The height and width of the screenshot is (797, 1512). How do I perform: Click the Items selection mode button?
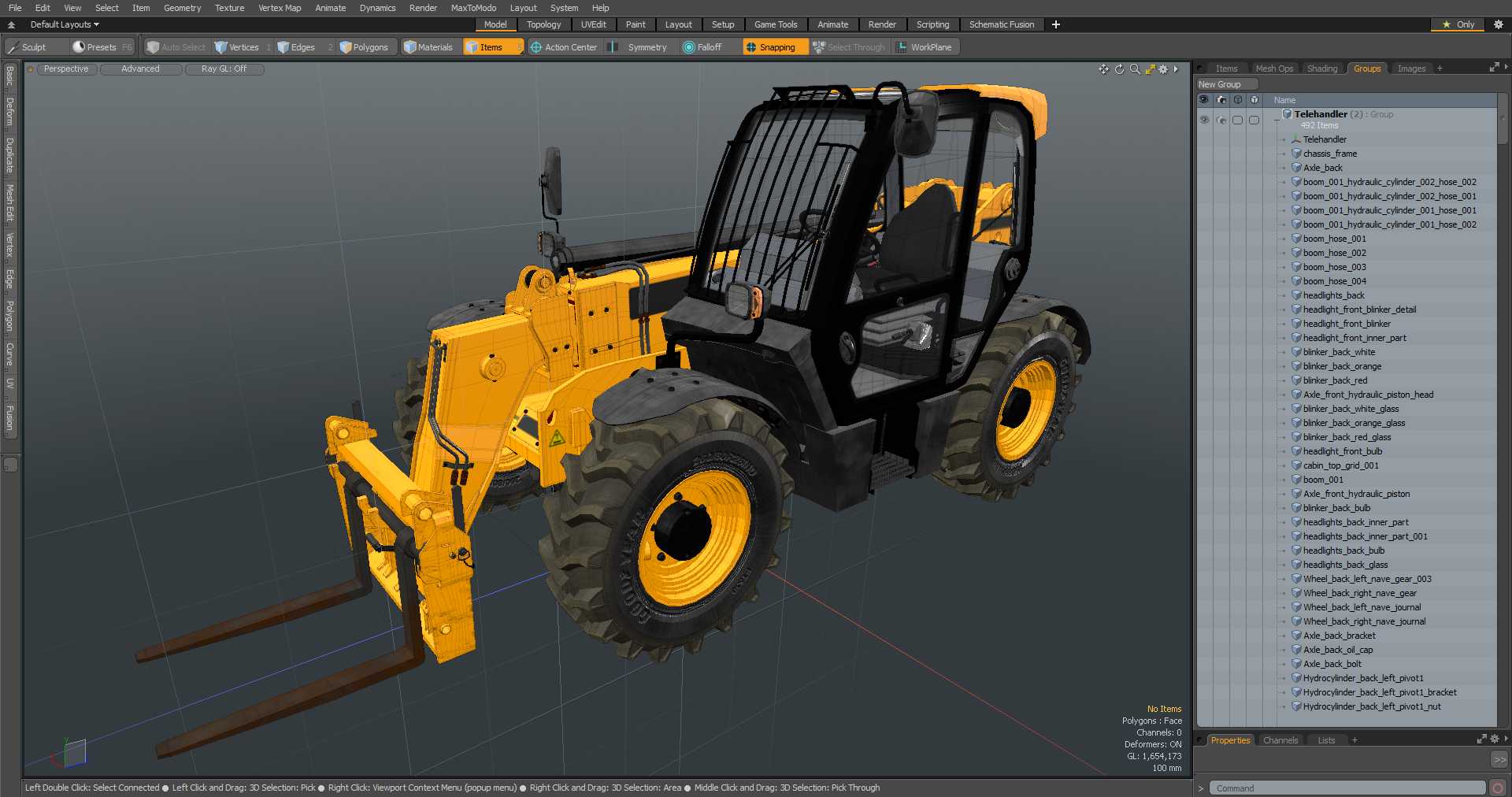[492, 47]
